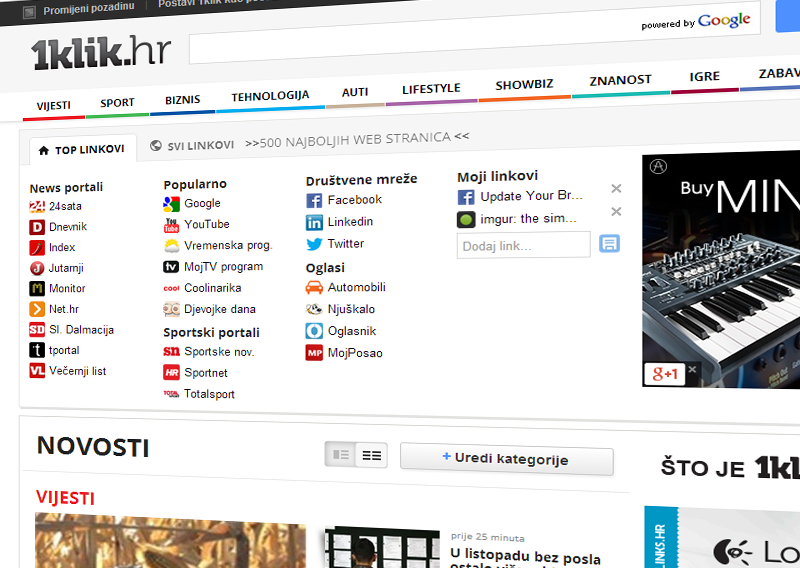Click the tportal black t icon
The width and height of the screenshot is (800, 568).
37,350
